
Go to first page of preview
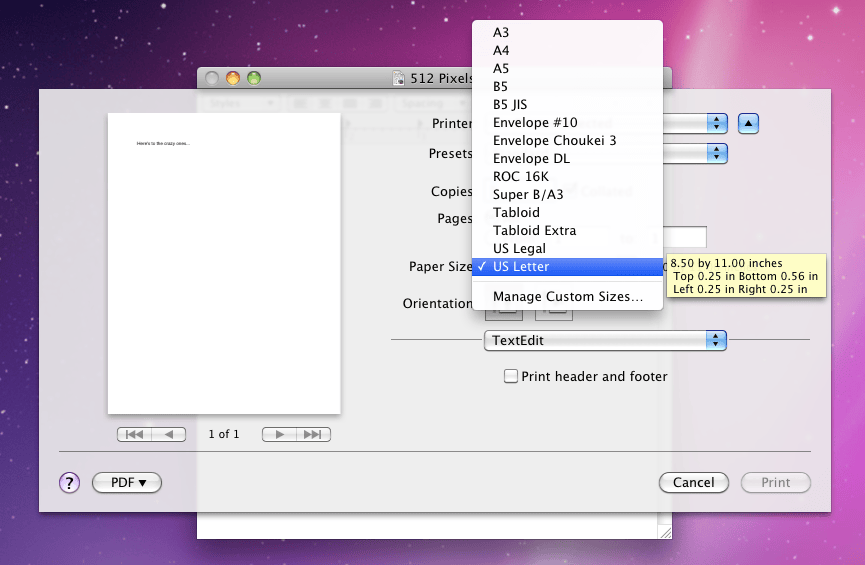(x=134, y=434)
